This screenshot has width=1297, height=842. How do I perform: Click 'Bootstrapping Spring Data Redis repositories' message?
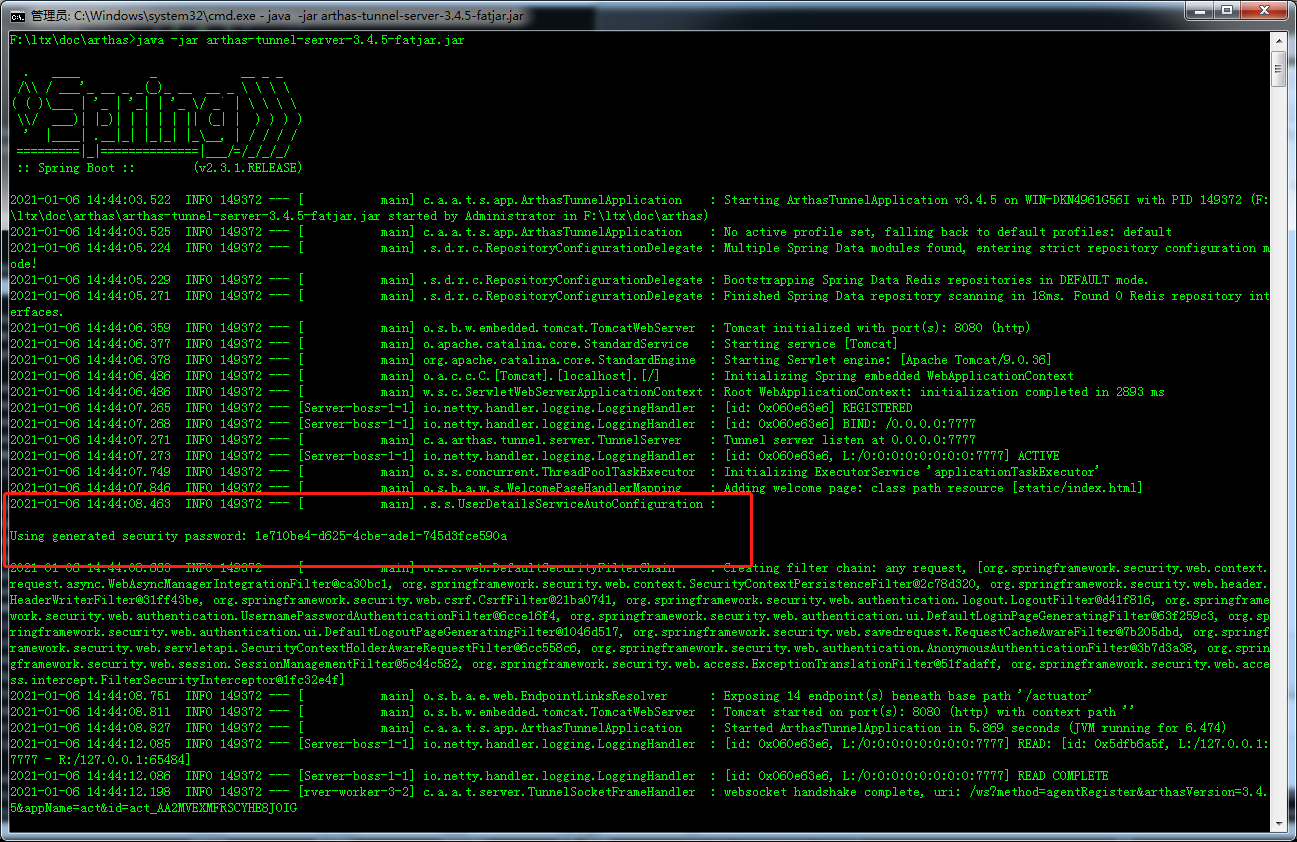[x=936, y=280]
